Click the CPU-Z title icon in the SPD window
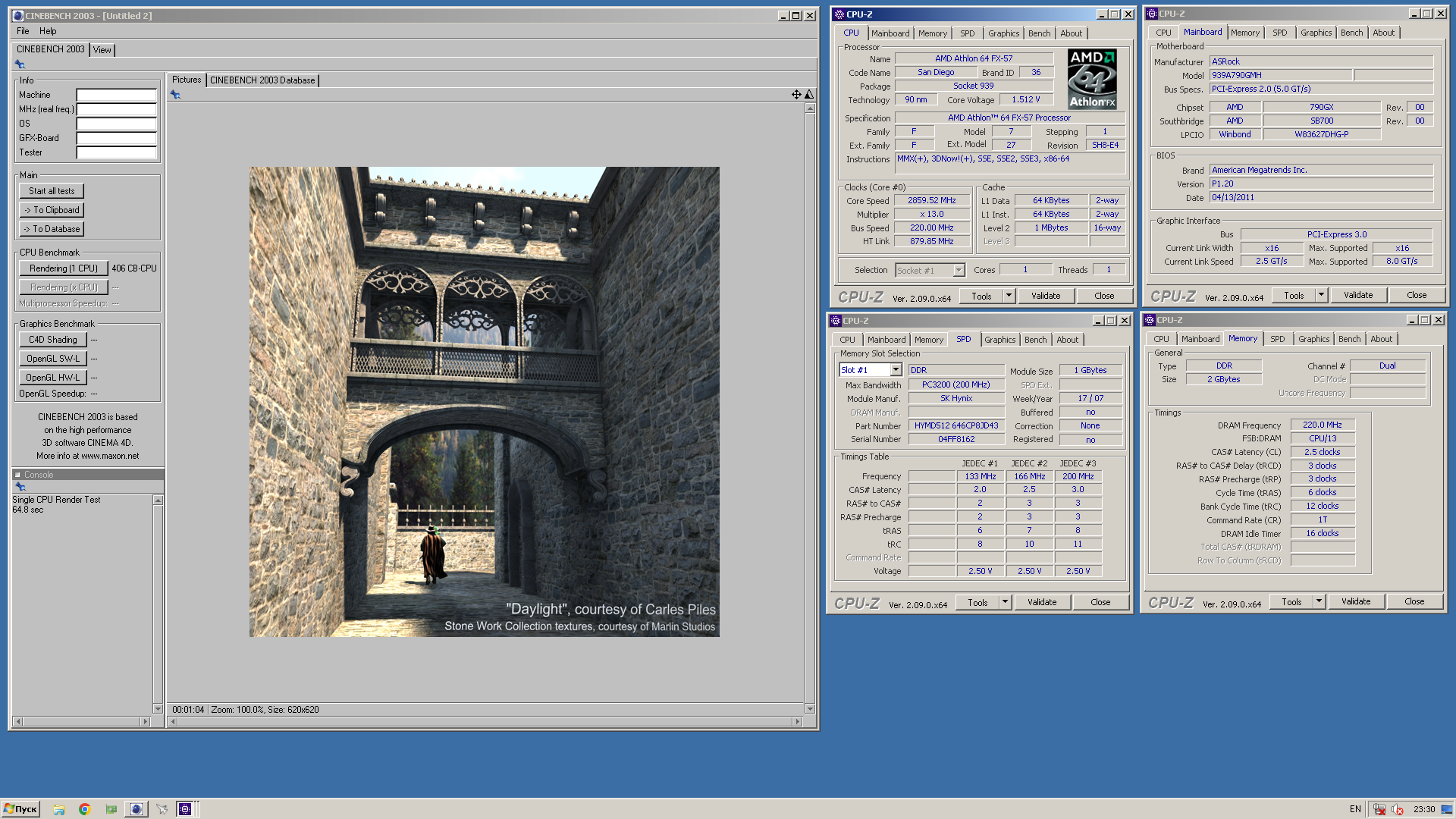Viewport: 1456px width, 819px height. pyautogui.click(x=835, y=321)
